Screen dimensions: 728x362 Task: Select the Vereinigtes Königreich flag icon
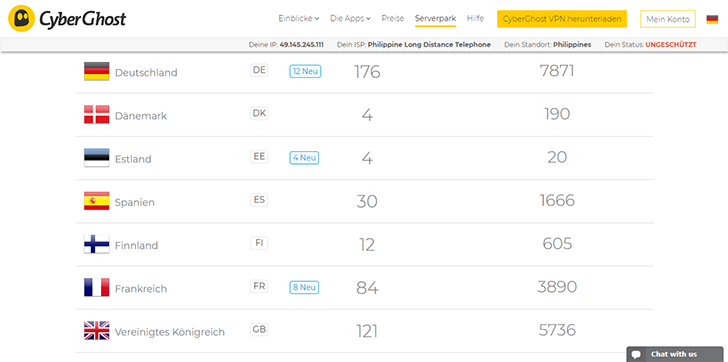pos(97,330)
